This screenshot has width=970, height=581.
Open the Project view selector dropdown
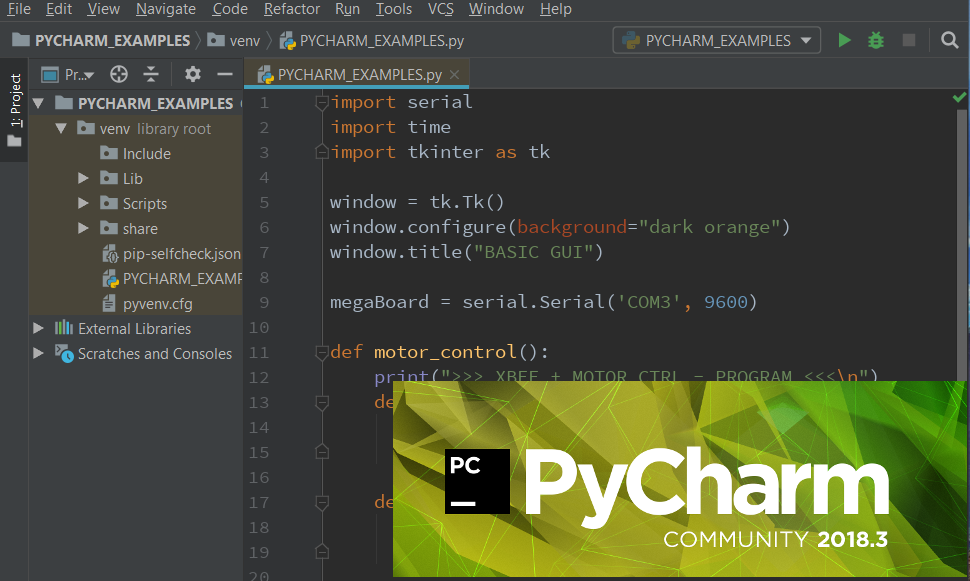coord(68,75)
